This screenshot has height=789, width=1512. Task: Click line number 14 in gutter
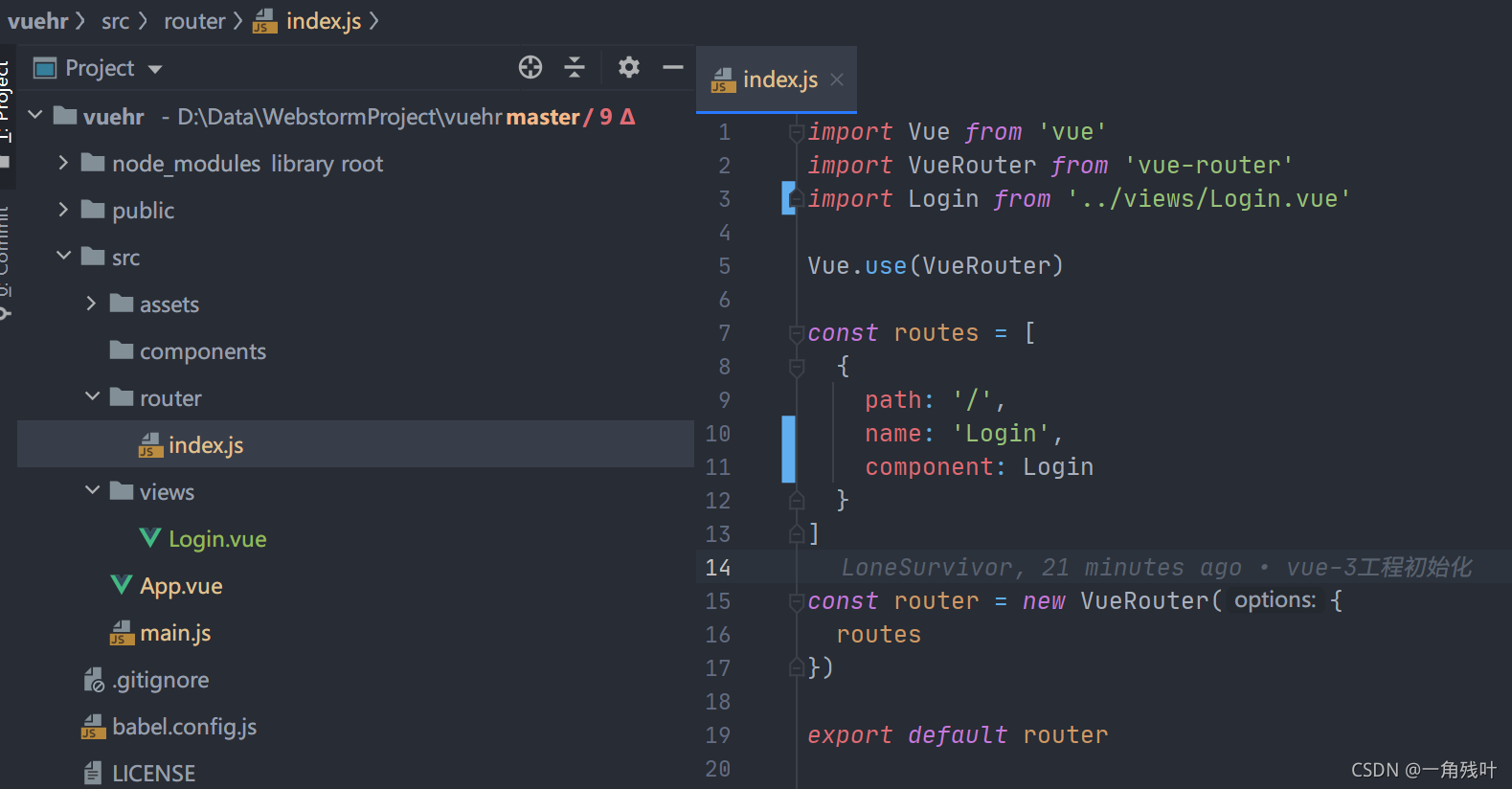click(718, 568)
